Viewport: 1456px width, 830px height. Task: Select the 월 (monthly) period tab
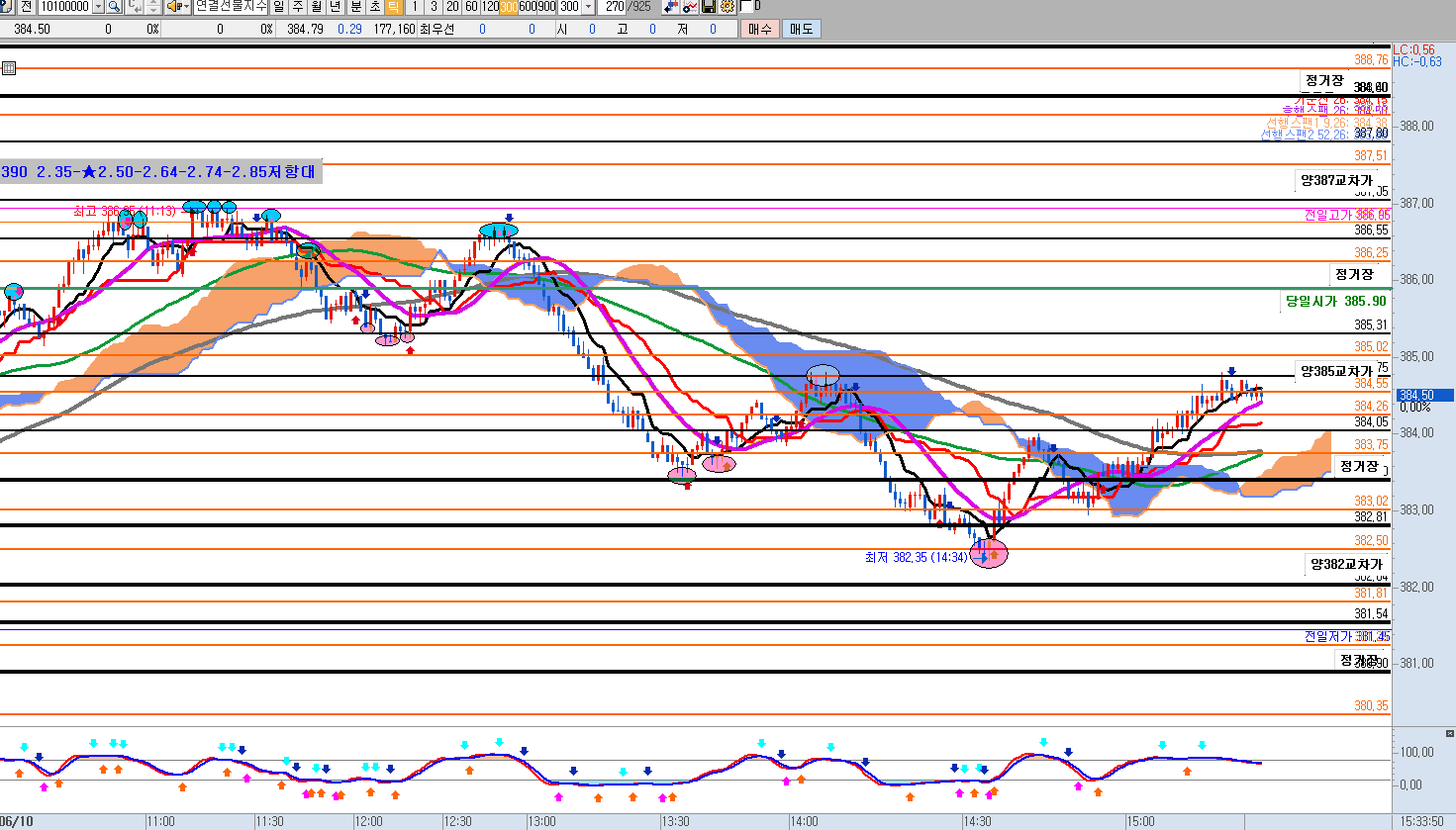[317, 6]
